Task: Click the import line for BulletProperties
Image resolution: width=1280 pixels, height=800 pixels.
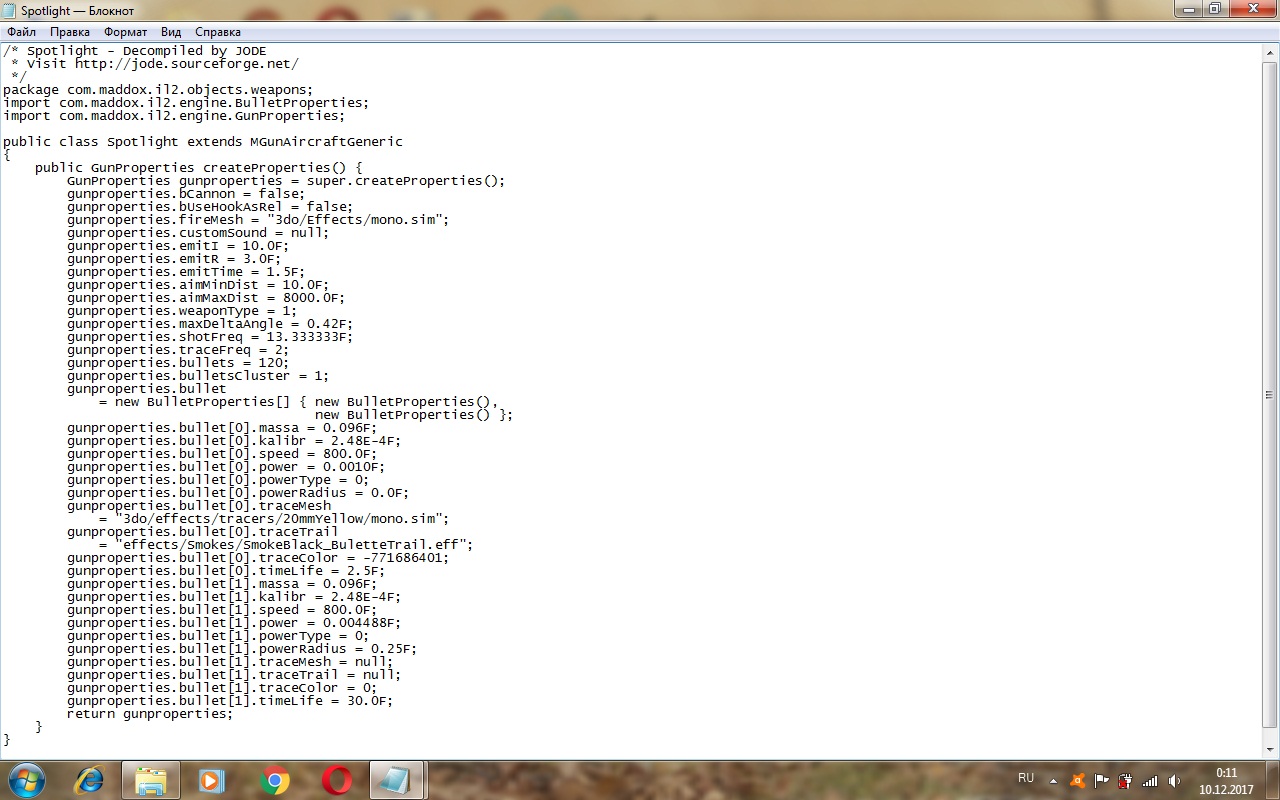Action: tap(187, 102)
